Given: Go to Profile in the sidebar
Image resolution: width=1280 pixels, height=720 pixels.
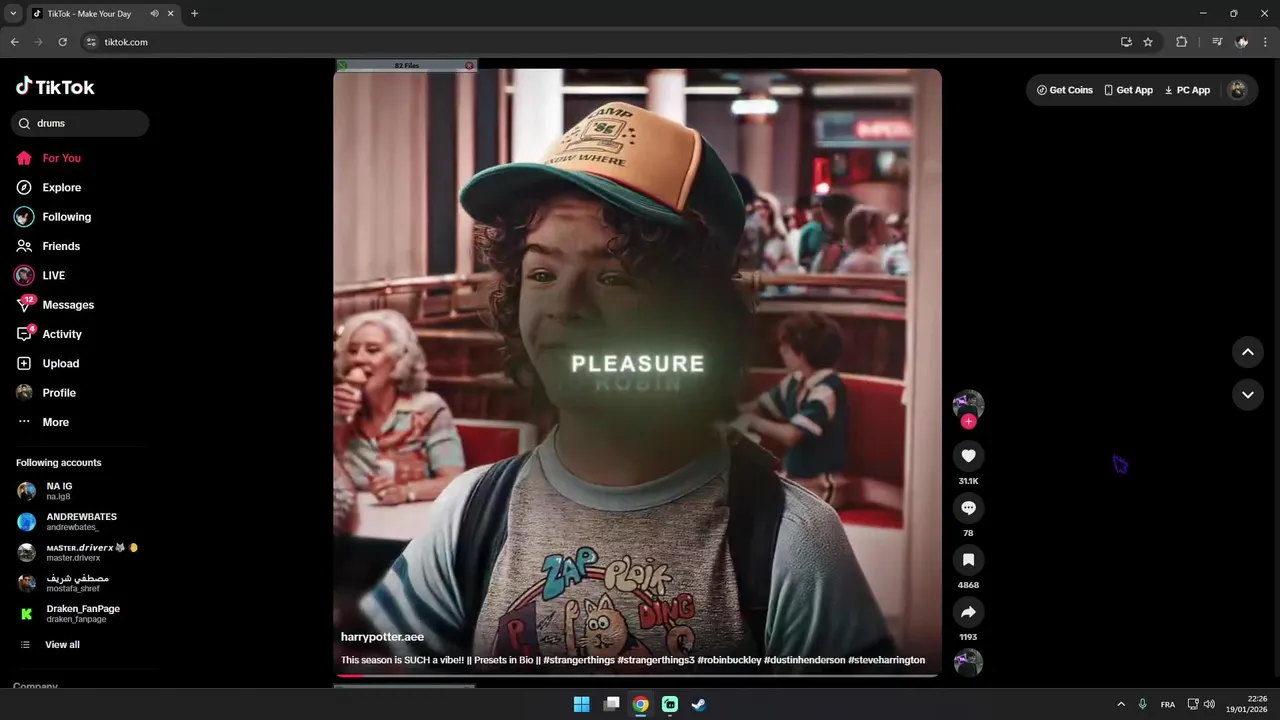Looking at the screenshot, I should tap(45, 393).
